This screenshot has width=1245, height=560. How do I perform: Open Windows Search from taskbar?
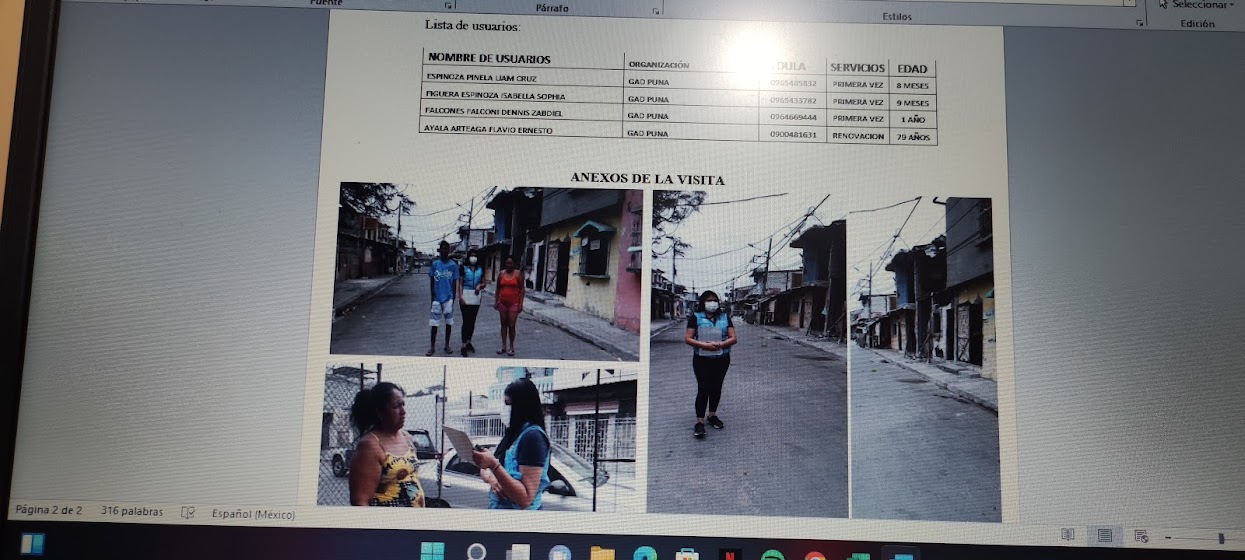(x=476, y=552)
